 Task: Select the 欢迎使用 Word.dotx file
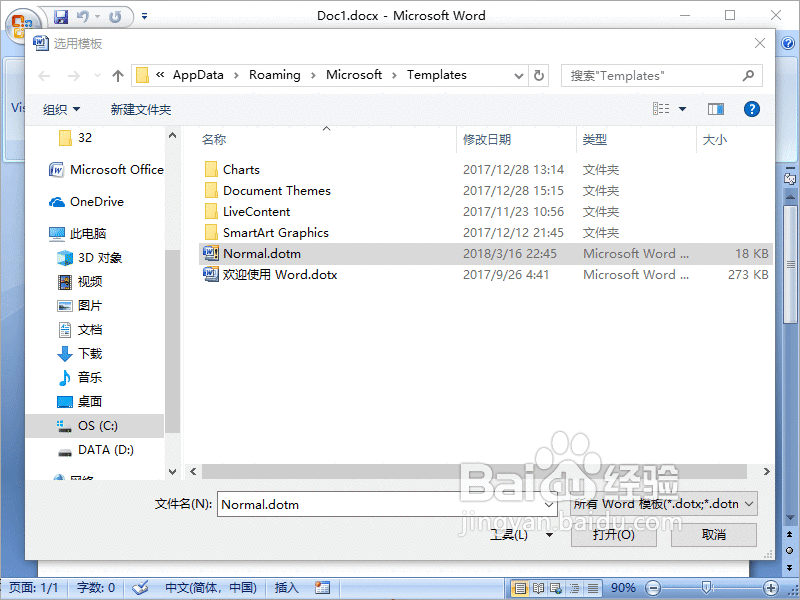(x=485, y=274)
